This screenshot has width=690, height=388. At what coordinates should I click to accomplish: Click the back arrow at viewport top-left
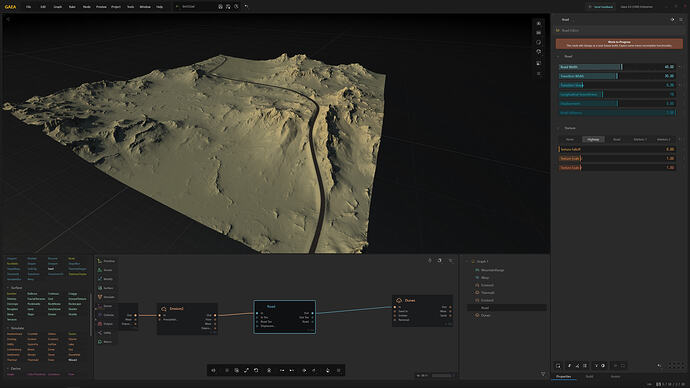(x=7, y=19)
